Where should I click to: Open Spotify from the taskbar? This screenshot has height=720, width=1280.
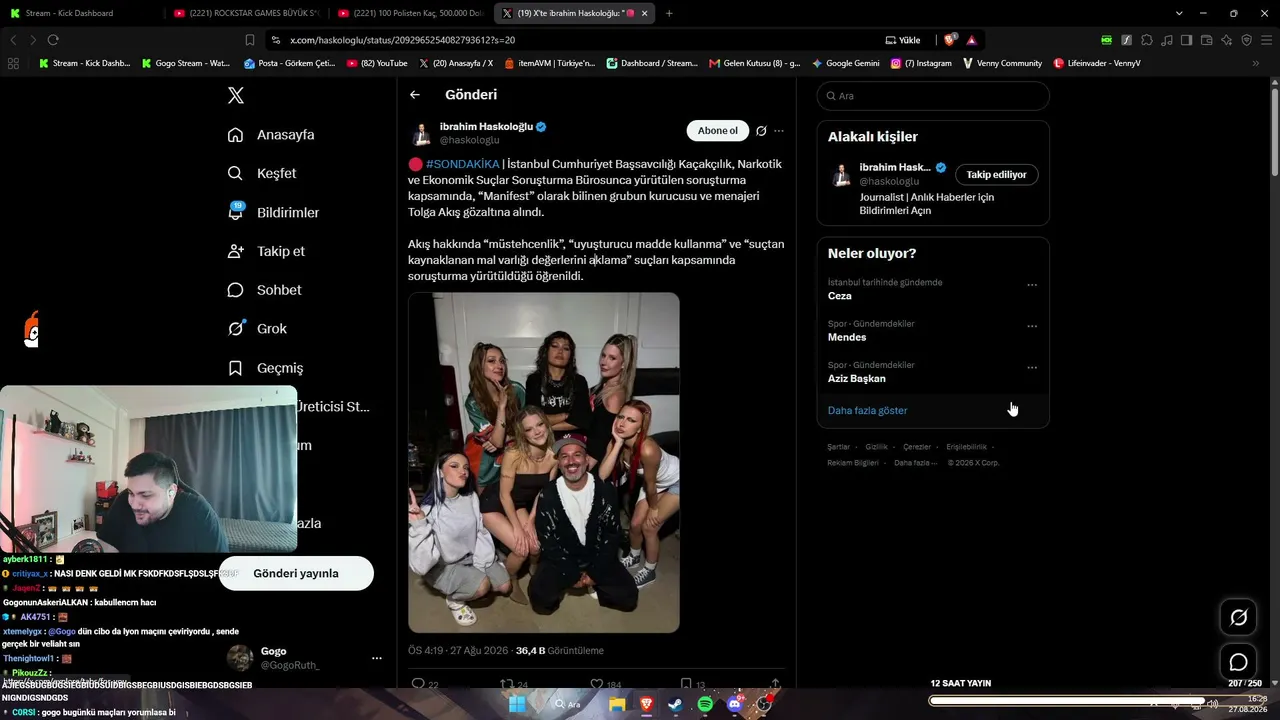click(x=705, y=704)
